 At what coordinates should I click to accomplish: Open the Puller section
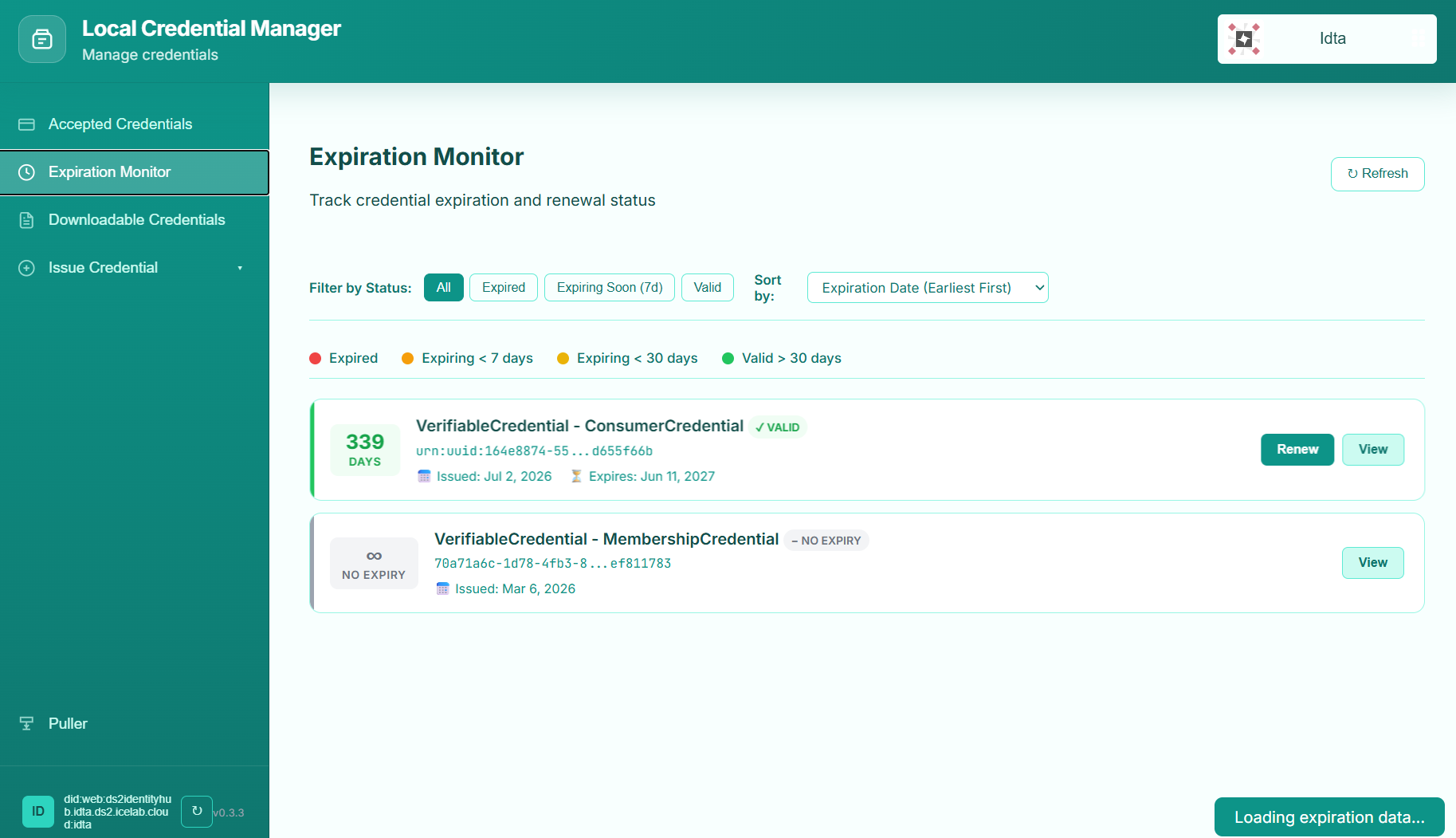tap(135, 723)
